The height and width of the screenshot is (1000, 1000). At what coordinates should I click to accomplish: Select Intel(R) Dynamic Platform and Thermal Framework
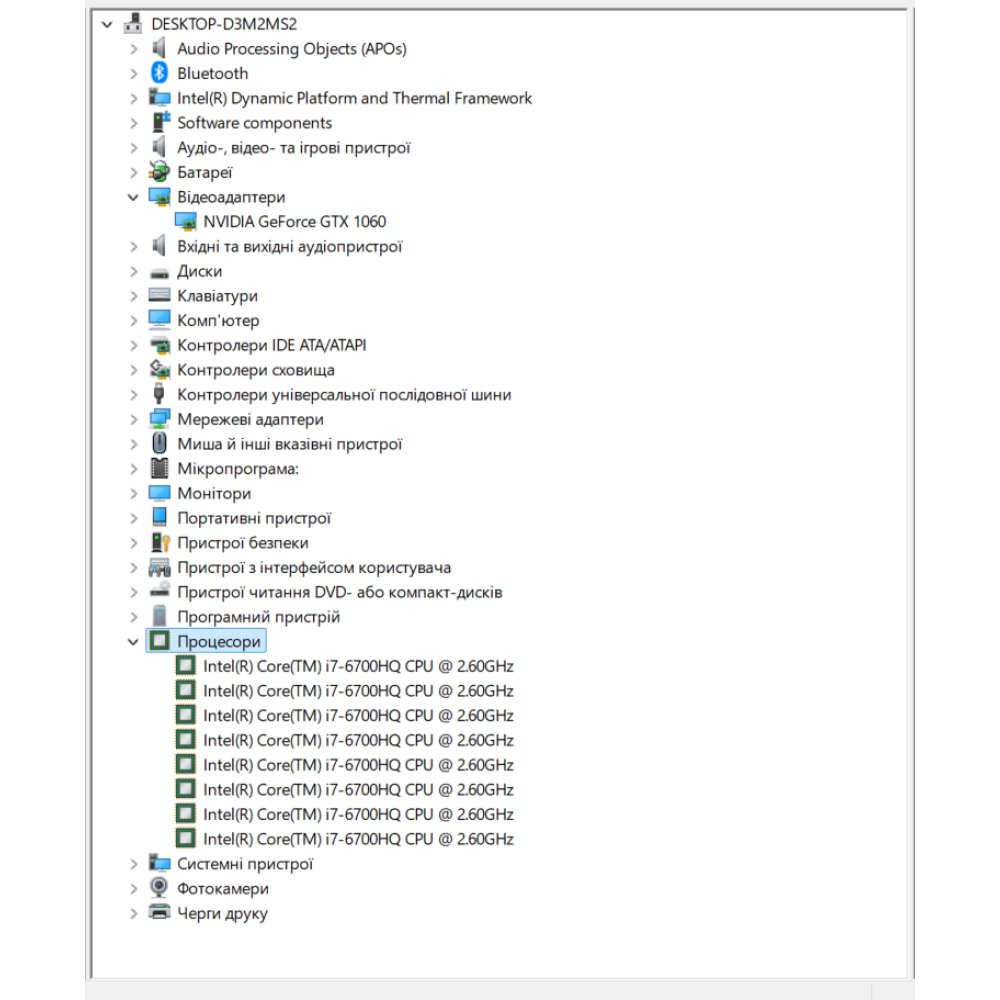pyautogui.click(x=354, y=98)
